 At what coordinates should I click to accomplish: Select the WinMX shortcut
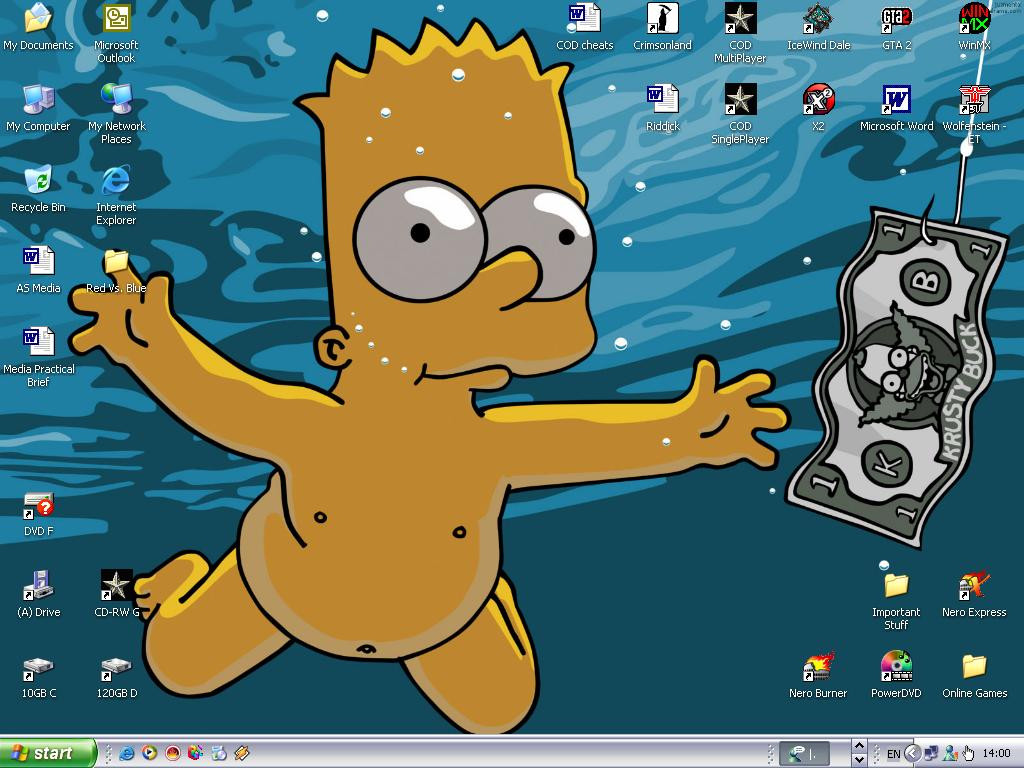[x=974, y=27]
